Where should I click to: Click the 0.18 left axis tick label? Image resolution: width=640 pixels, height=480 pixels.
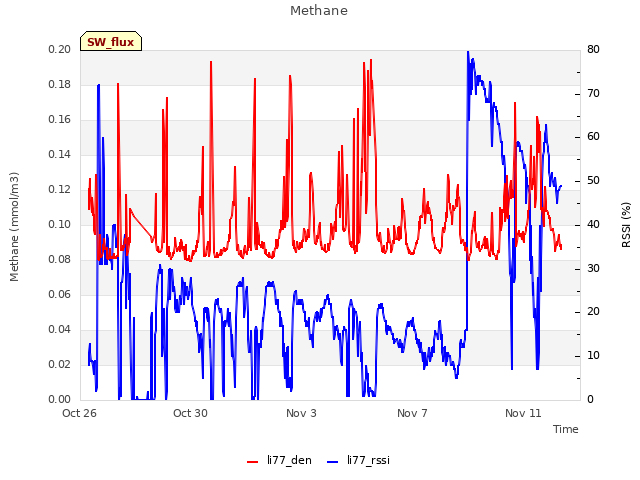pos(60,84)
